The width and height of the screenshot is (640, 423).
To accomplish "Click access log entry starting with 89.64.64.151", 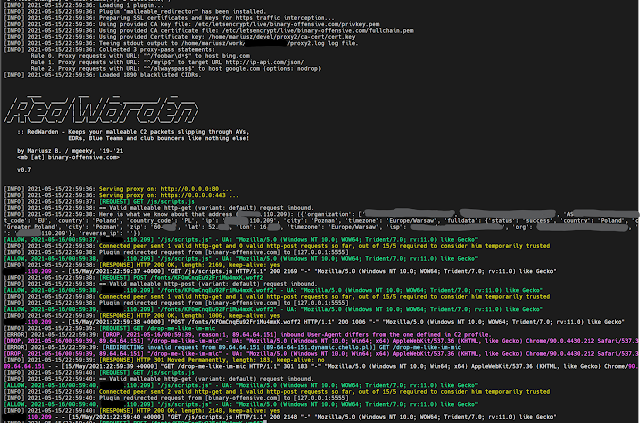I will pos(321,367).
